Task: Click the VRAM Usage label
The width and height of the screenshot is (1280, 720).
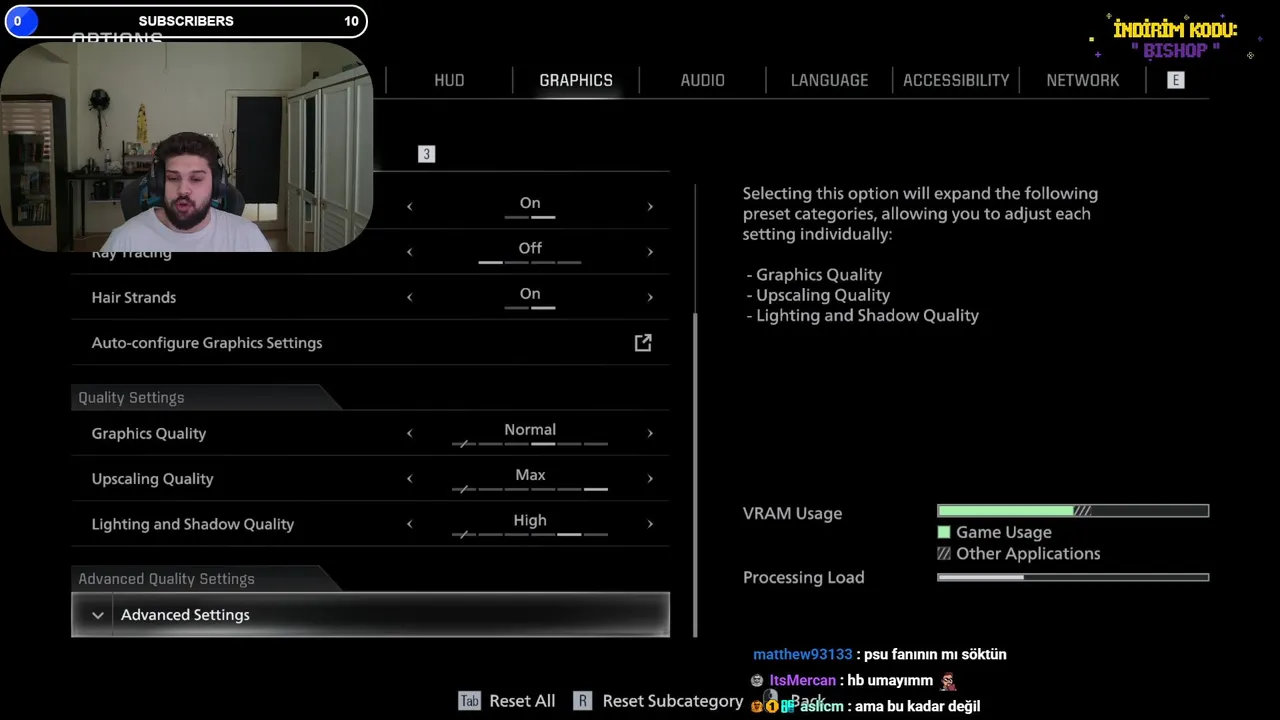Action: (792, 513)
